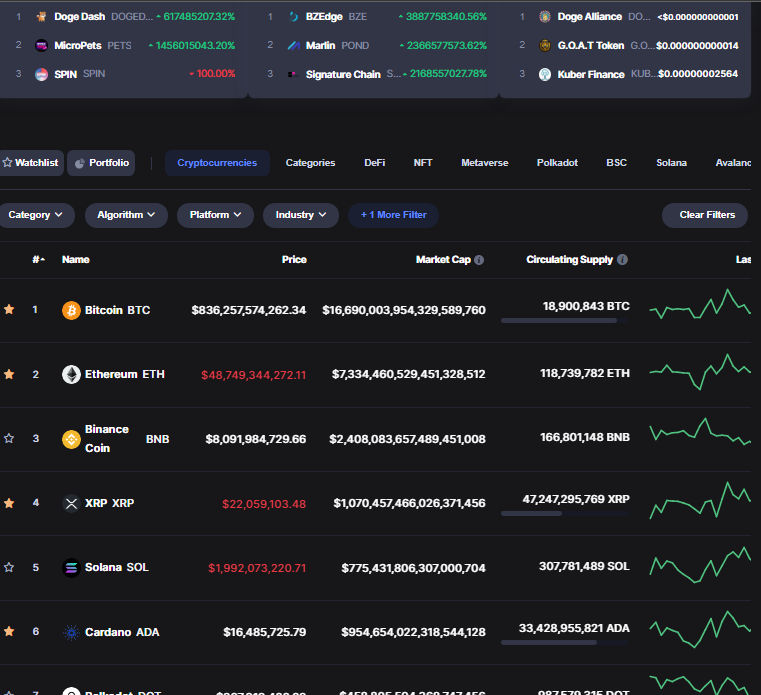
Task: Click the XRP circulating supply progress bar
Action: 565,513
